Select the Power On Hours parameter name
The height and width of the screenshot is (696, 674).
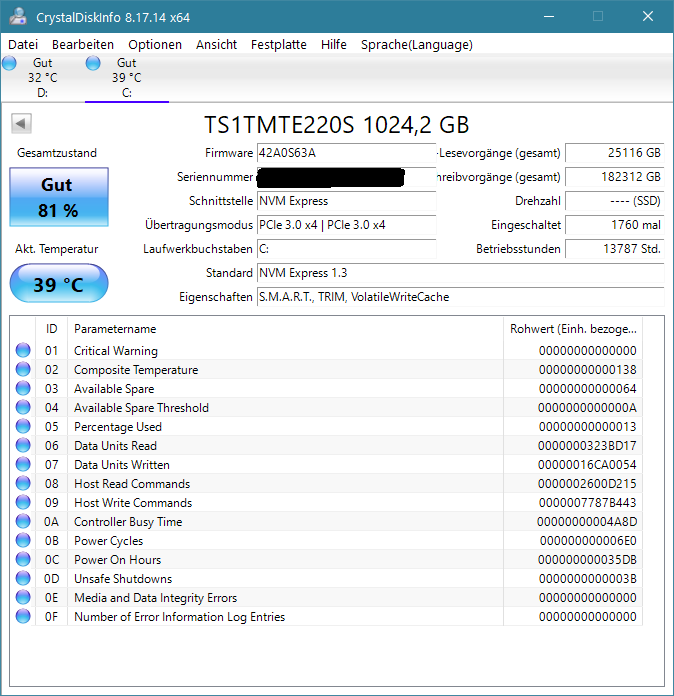[x=118, y=560]
